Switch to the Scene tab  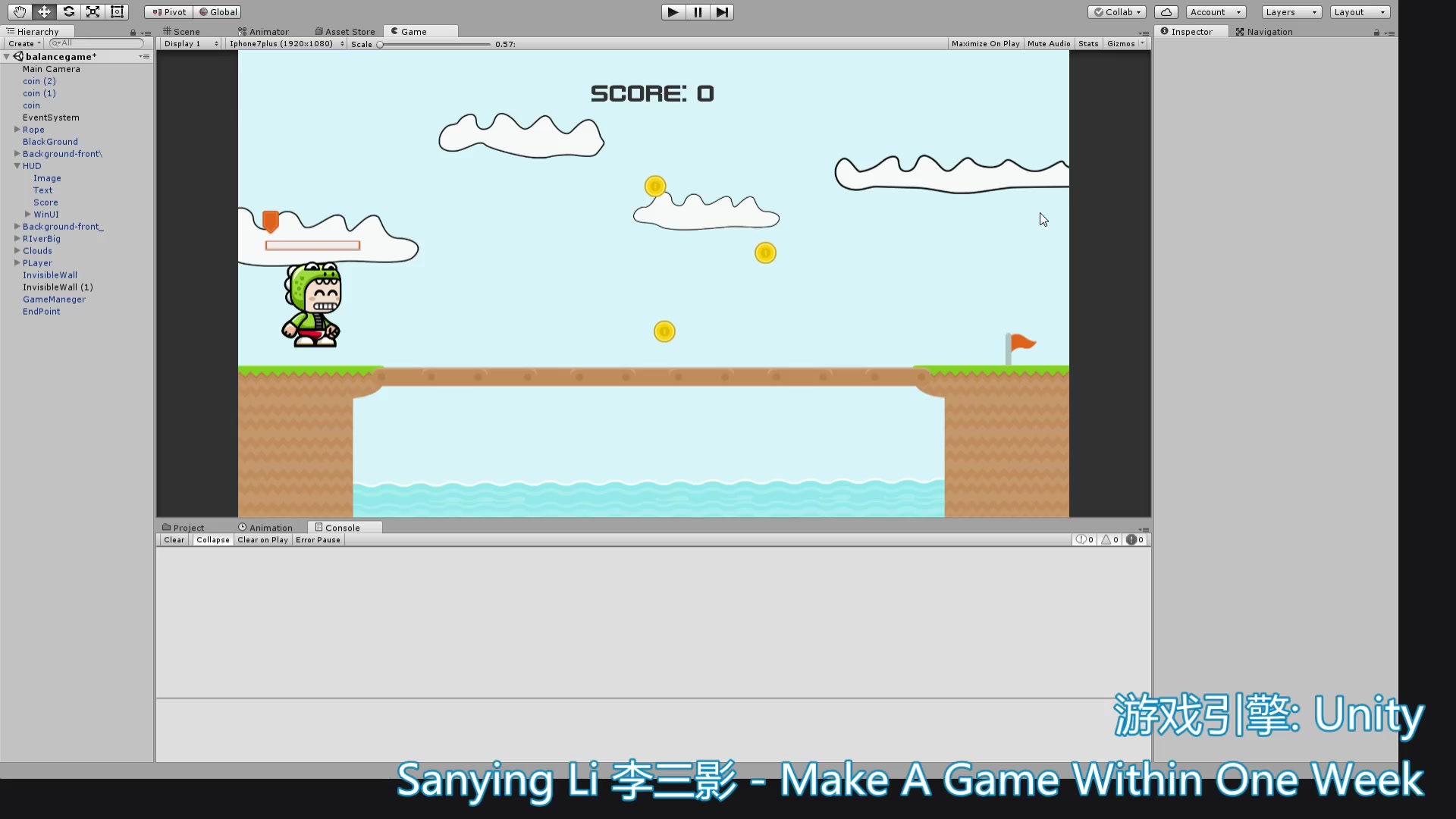[x=182, y=32]
